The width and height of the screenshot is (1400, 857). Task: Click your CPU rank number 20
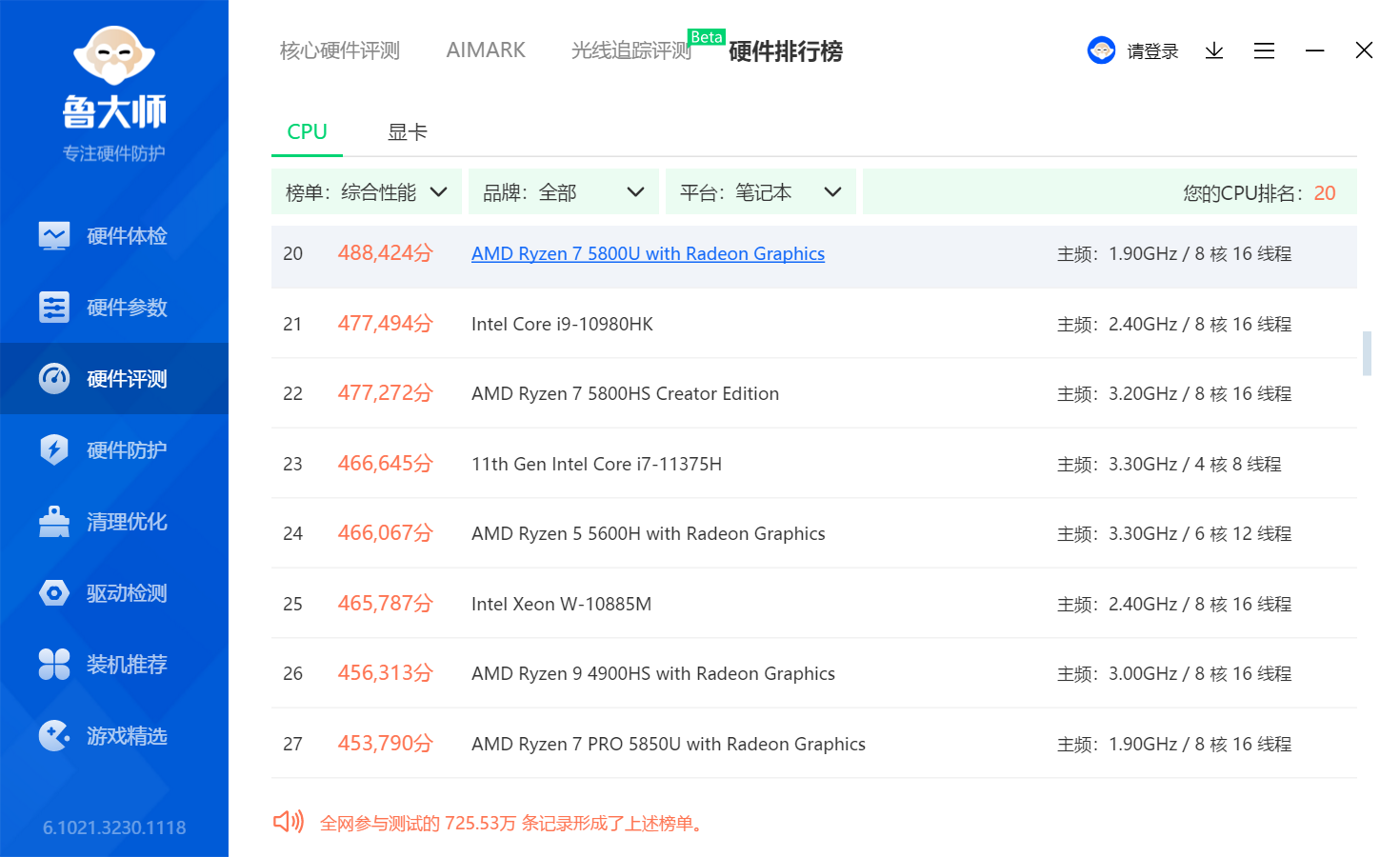pos(1325,193)
